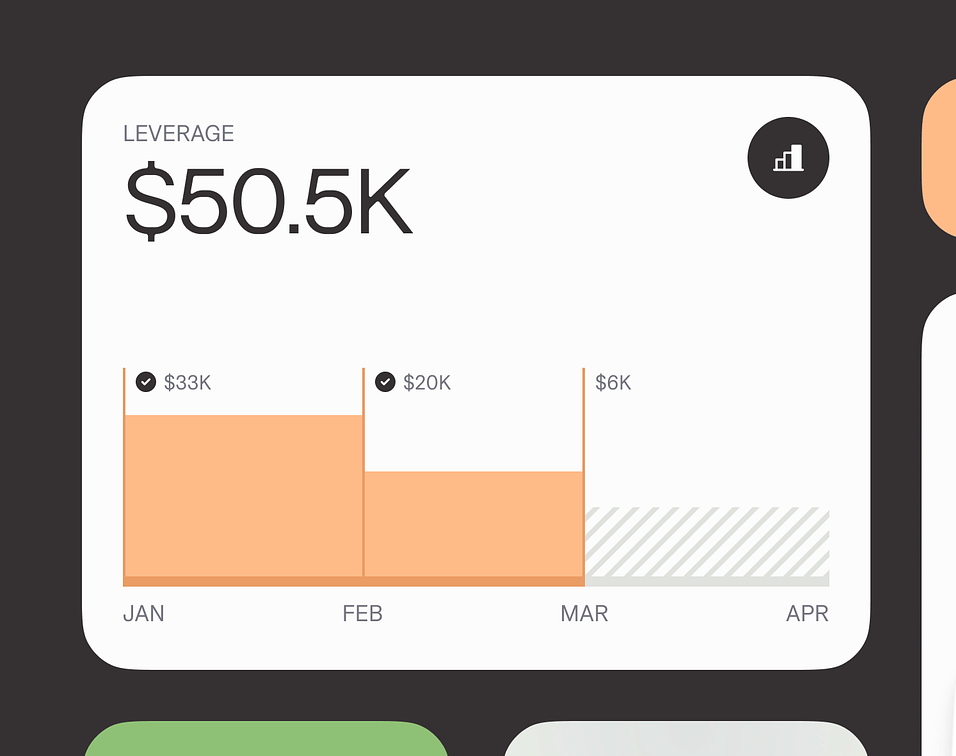
Task: Select the January orange bar
Action: pos(243,495)
